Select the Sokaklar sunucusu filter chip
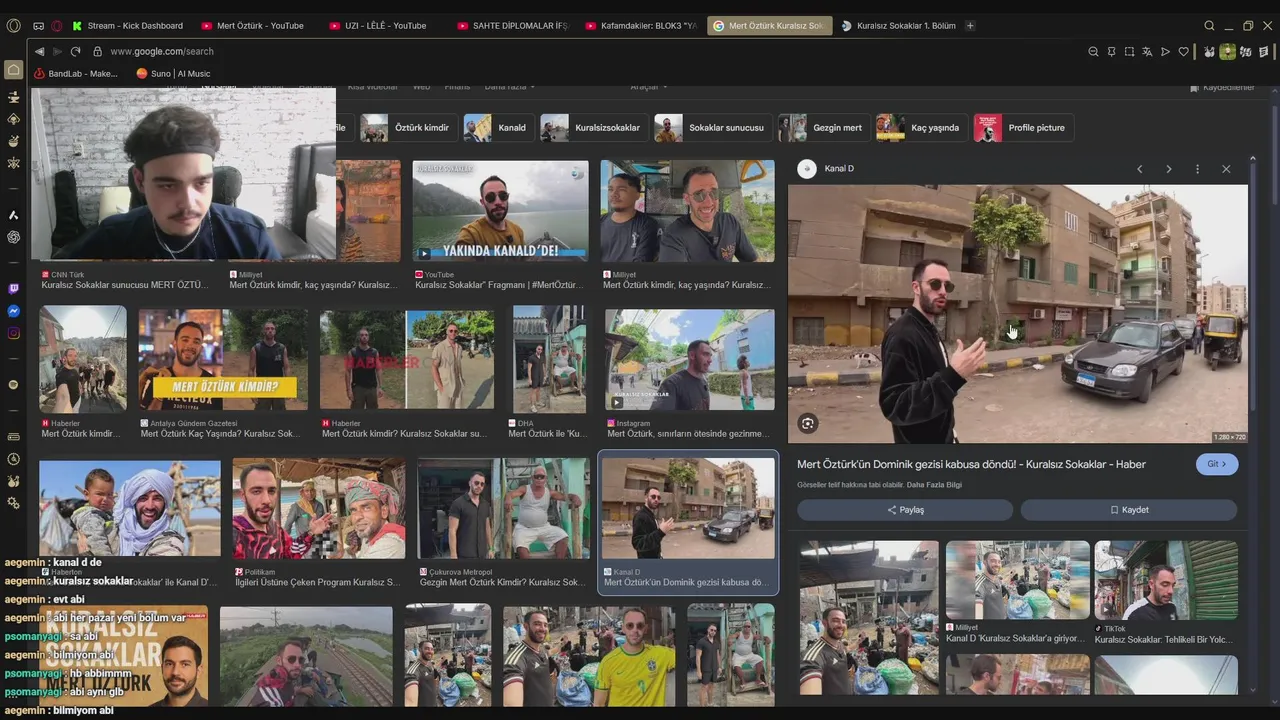 coord(712,128)
